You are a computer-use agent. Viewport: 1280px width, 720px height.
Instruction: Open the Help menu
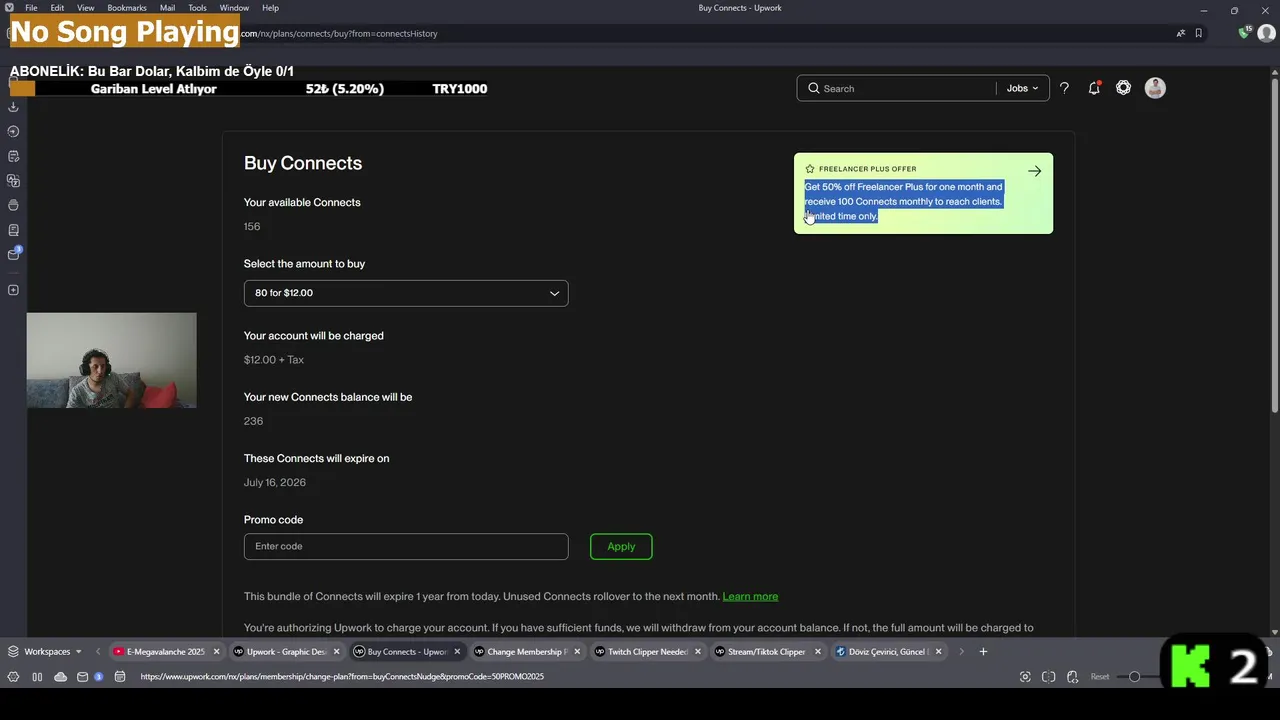tap(270, 8)
